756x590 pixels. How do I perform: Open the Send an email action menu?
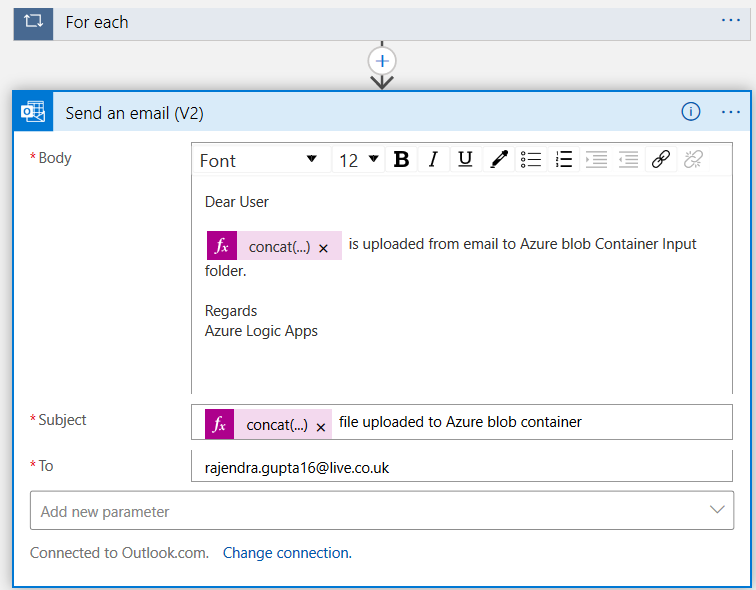click(731, 112)
